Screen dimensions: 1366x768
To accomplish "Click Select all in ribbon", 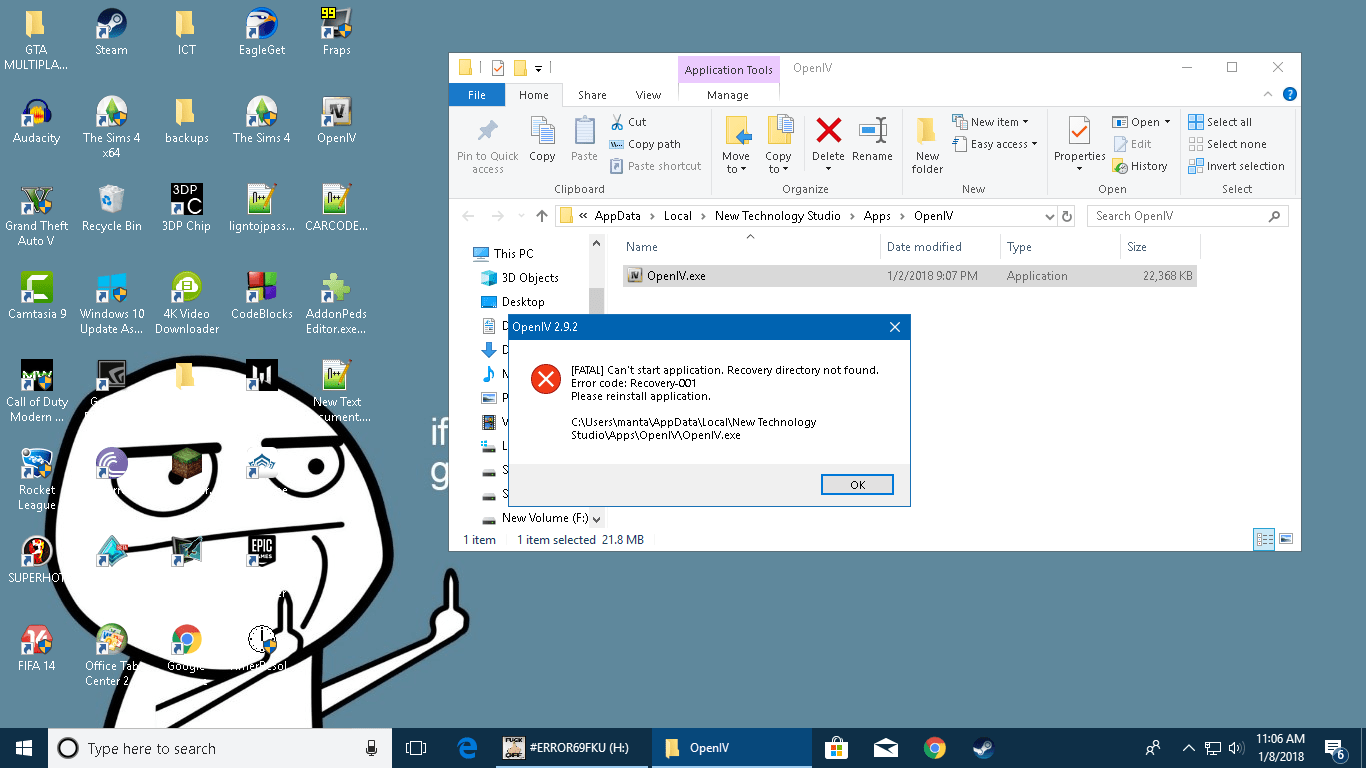I will [x=1220, y=122].
